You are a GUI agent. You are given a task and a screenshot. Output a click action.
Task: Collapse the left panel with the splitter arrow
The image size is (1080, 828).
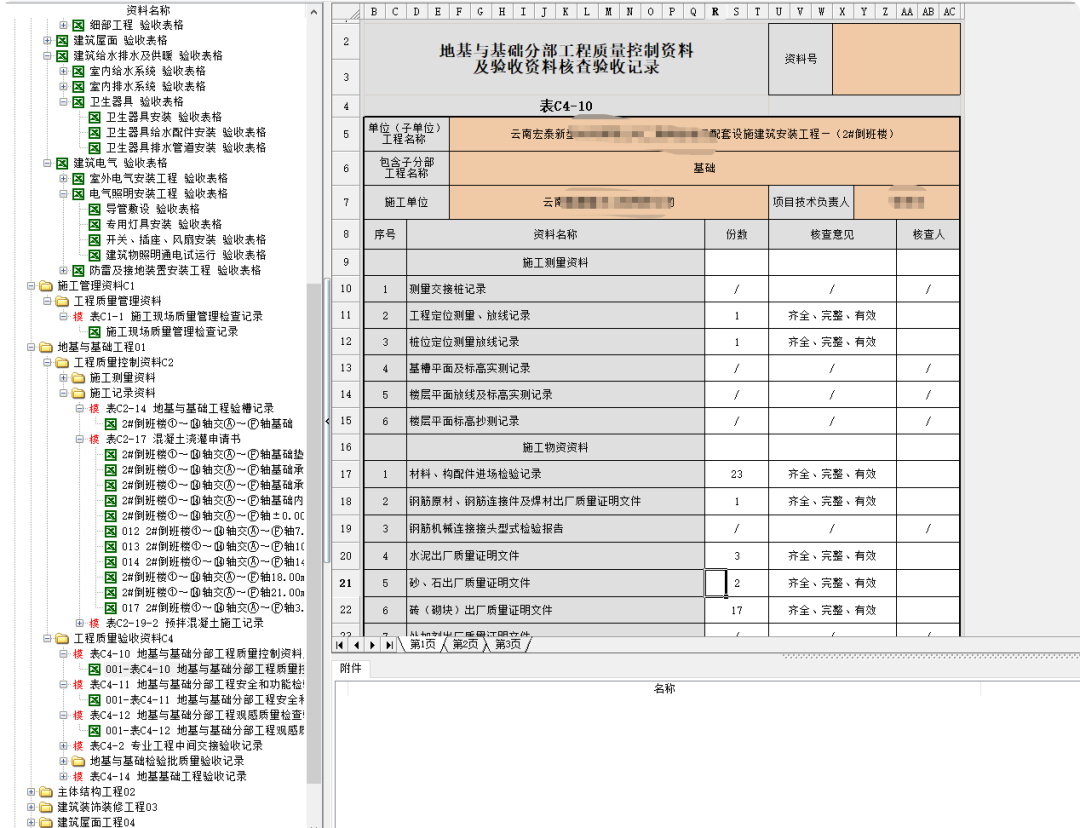327,420
